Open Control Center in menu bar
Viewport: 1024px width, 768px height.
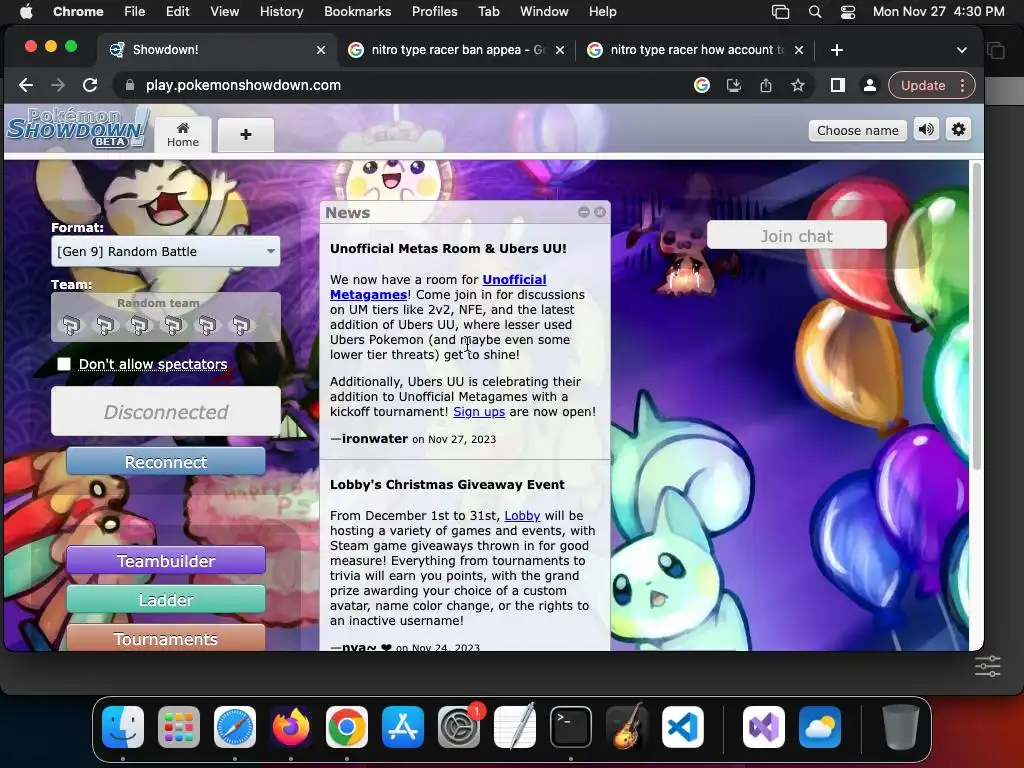848,11
